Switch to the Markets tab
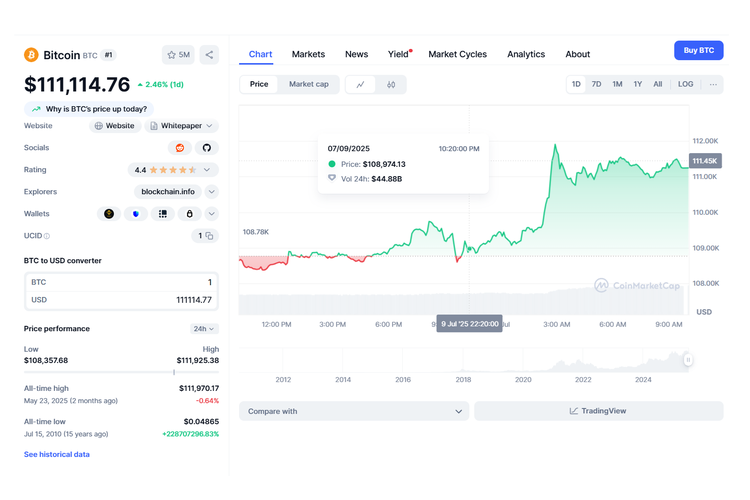This screenshot has height=500, width=750. pyautogui.click(x=309, y=54)
